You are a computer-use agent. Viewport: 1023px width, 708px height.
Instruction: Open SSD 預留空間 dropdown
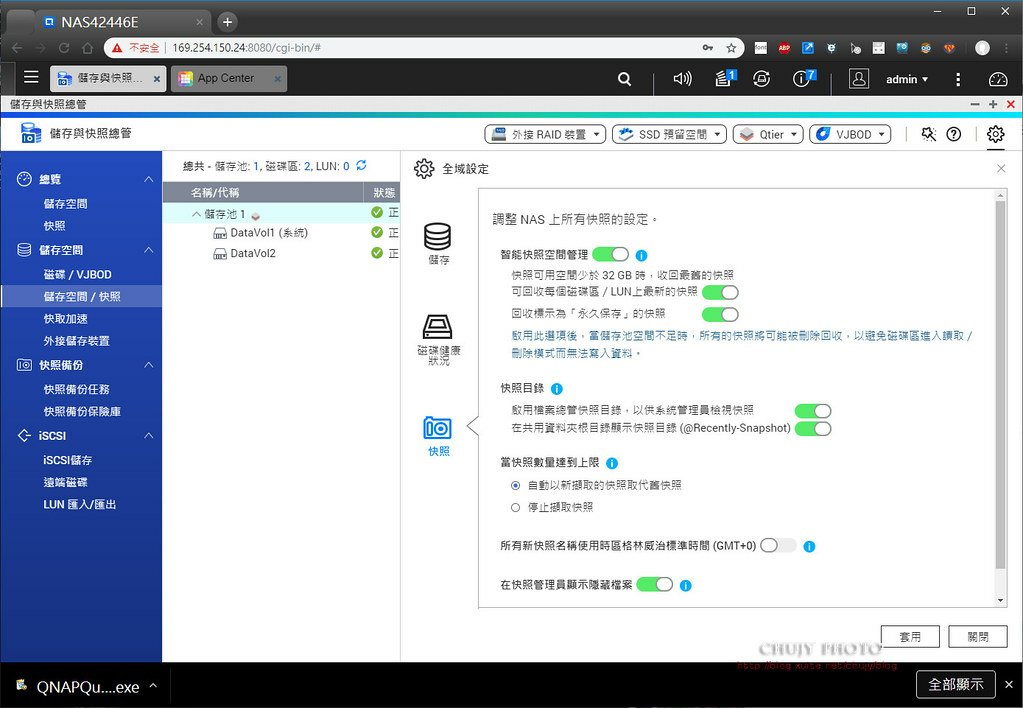point(669,134)
